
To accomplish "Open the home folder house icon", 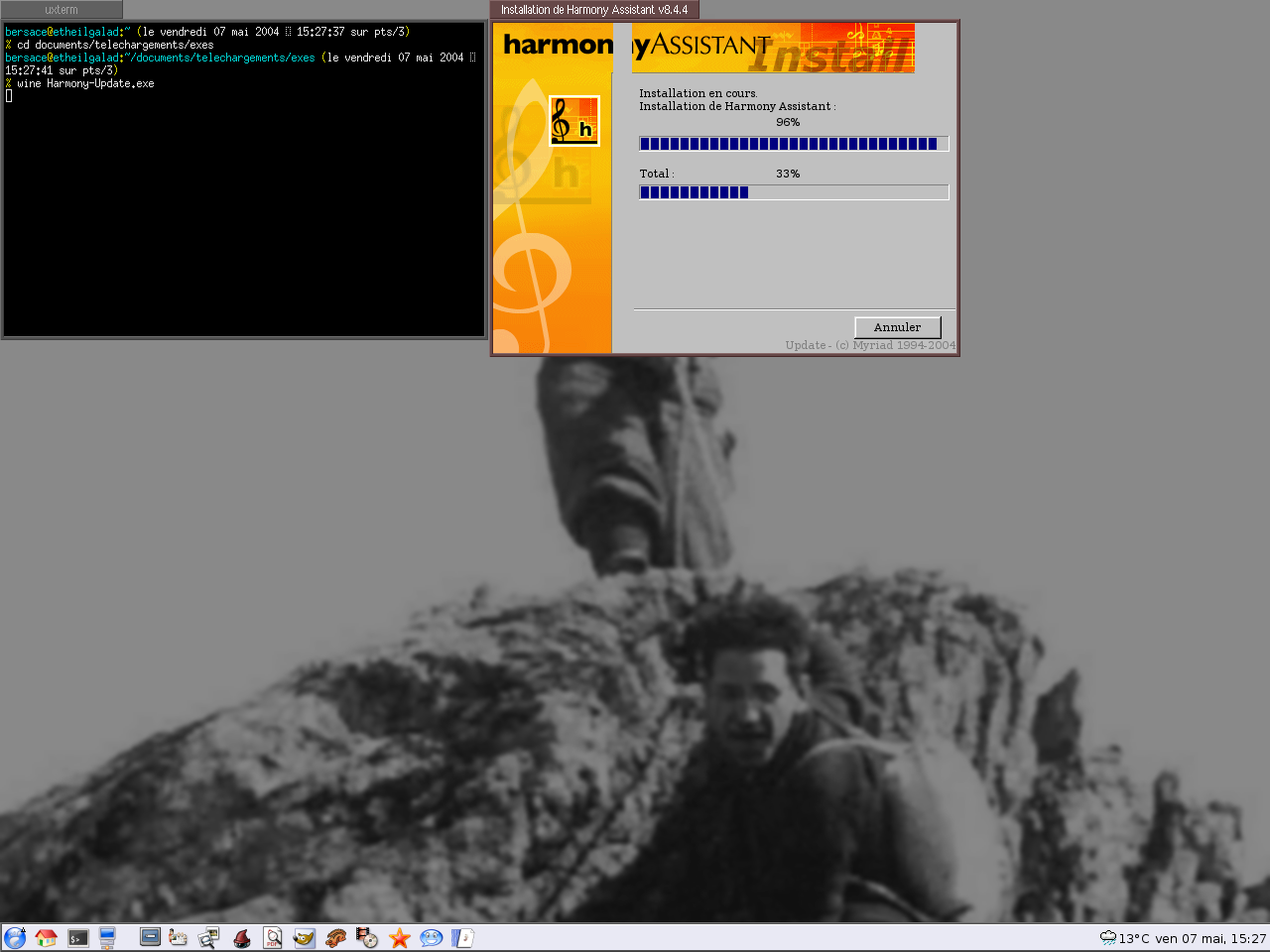I will tap(46, 938).
